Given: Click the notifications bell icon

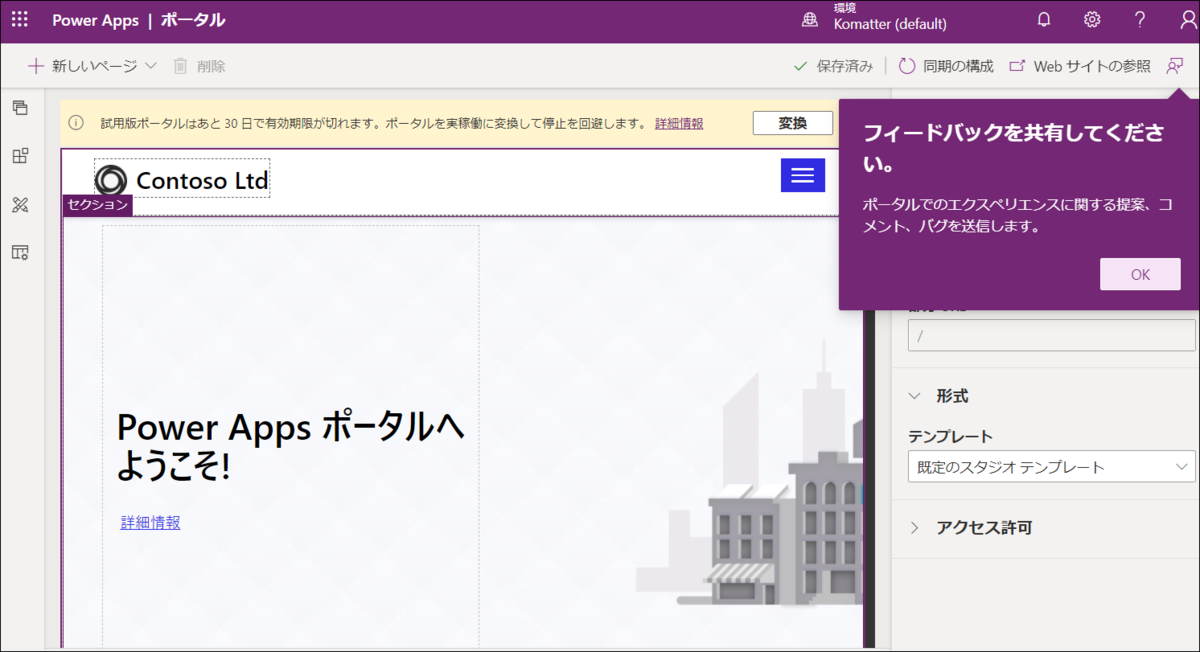Looking at the screenshot, I should coord(1044,20).
